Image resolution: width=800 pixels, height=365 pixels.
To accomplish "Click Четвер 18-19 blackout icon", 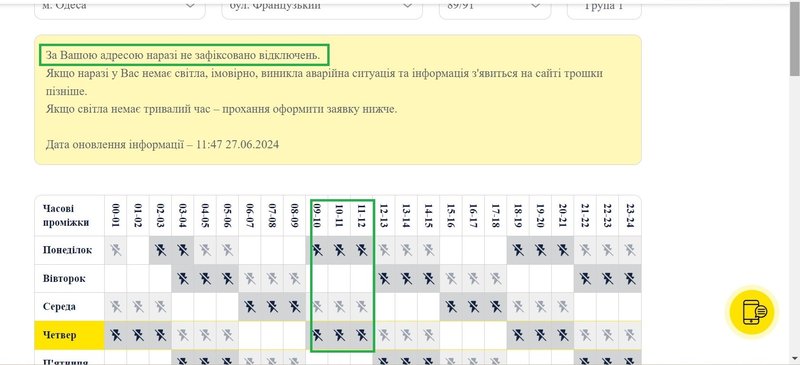I will 518,335.
